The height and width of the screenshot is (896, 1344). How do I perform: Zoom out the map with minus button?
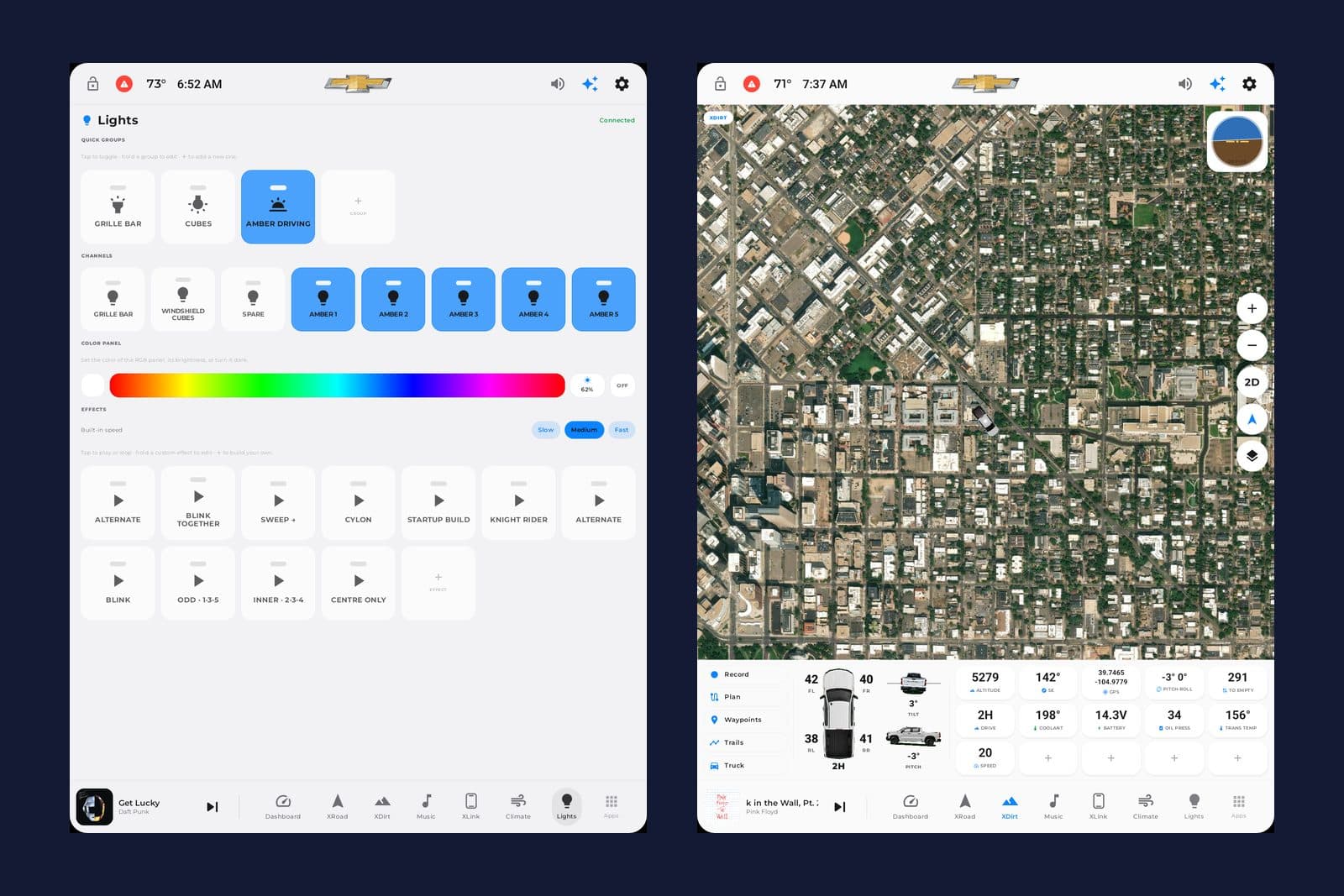point(1252,345)
